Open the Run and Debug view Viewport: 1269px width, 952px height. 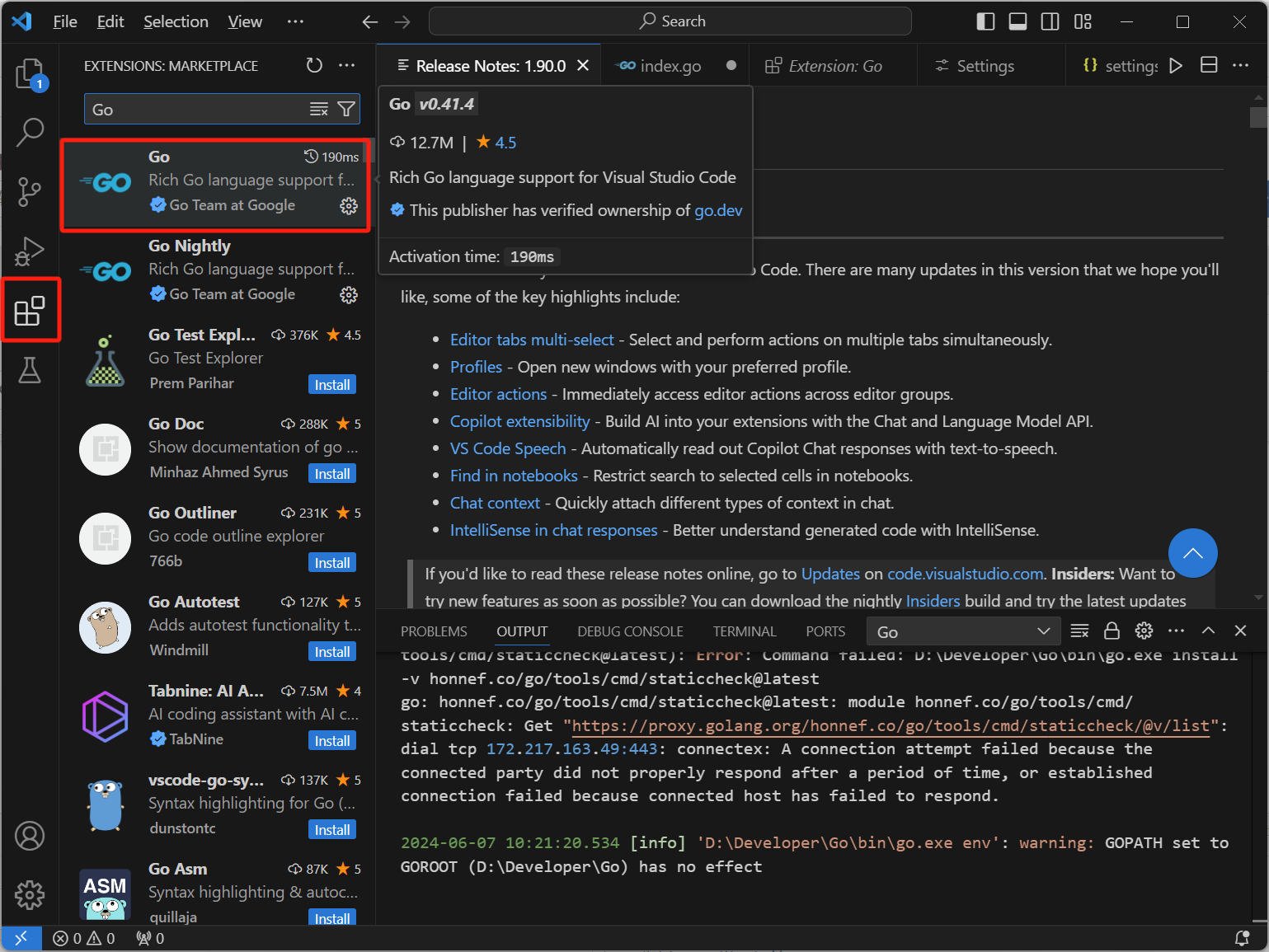30,251
